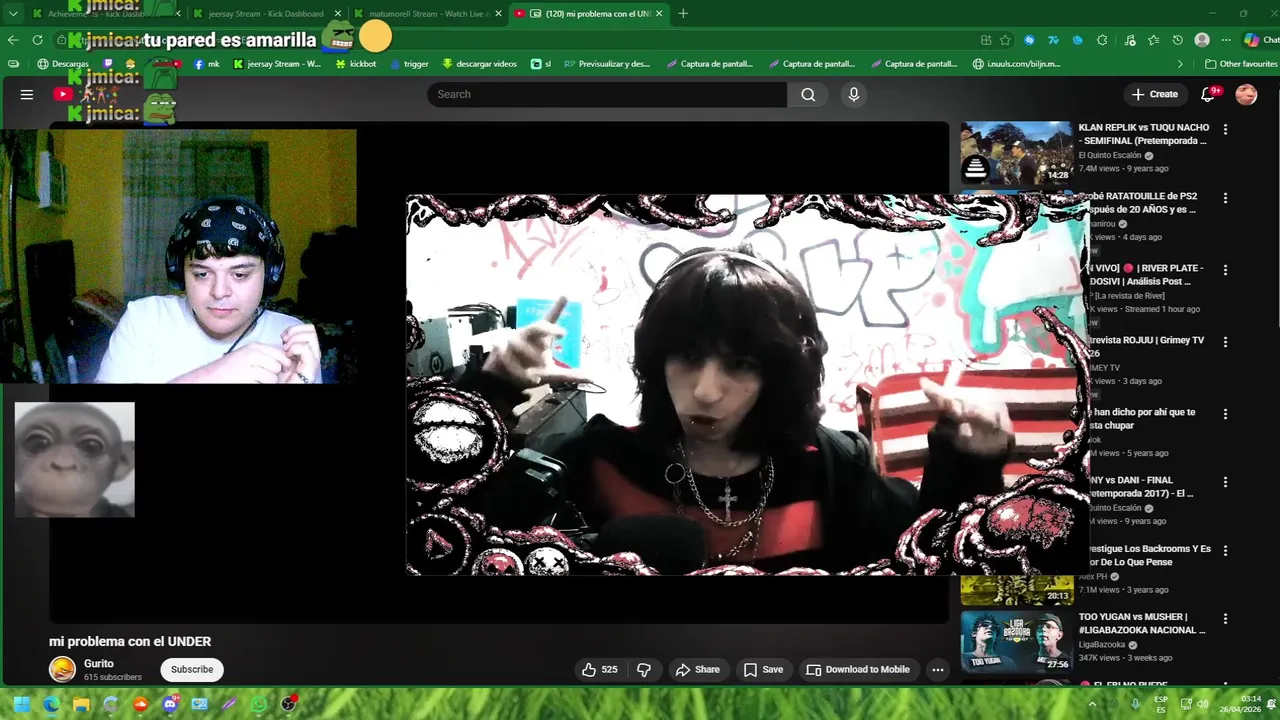Click in YouTube search field
The width and height of the screenshot is (1280, 720).
click(x=607, y=94)
